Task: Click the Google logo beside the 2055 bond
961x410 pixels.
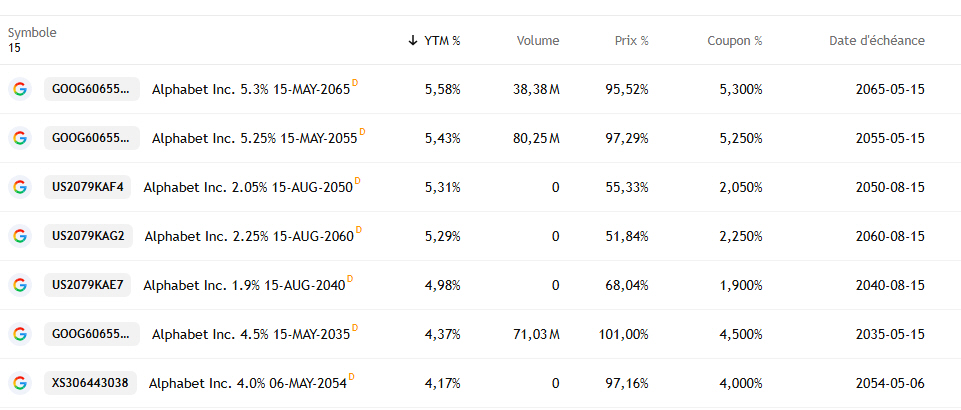Action: tap(19, 138)
